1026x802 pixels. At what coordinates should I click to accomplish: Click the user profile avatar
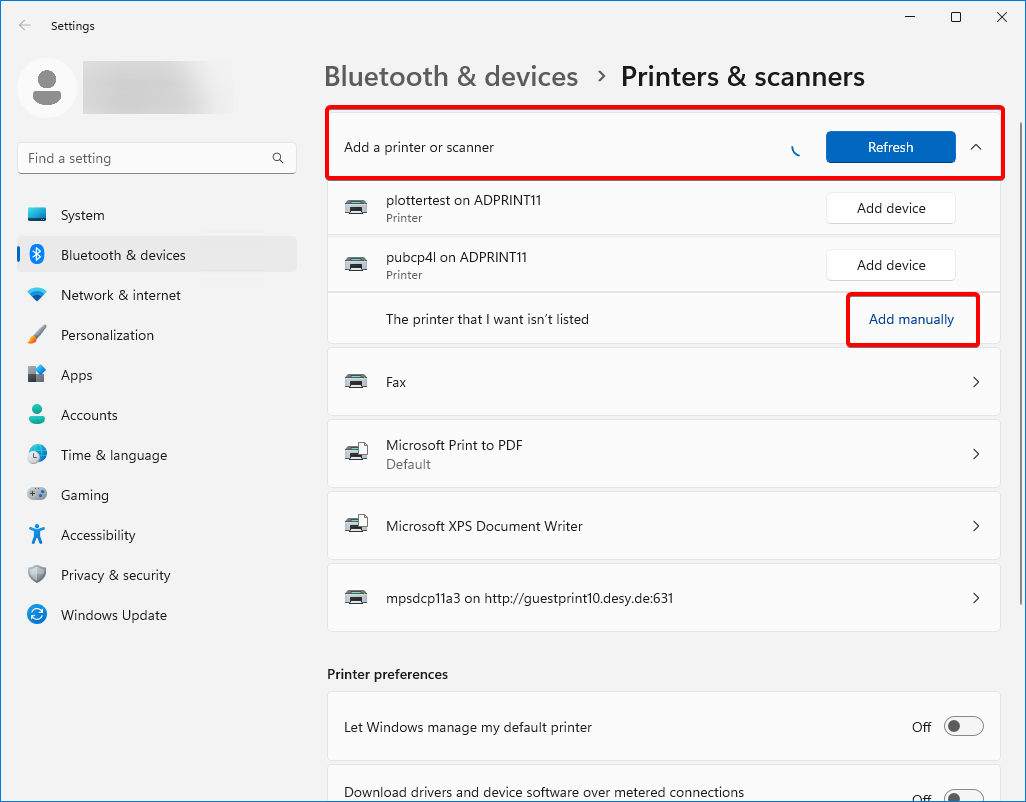pos(47,88)
